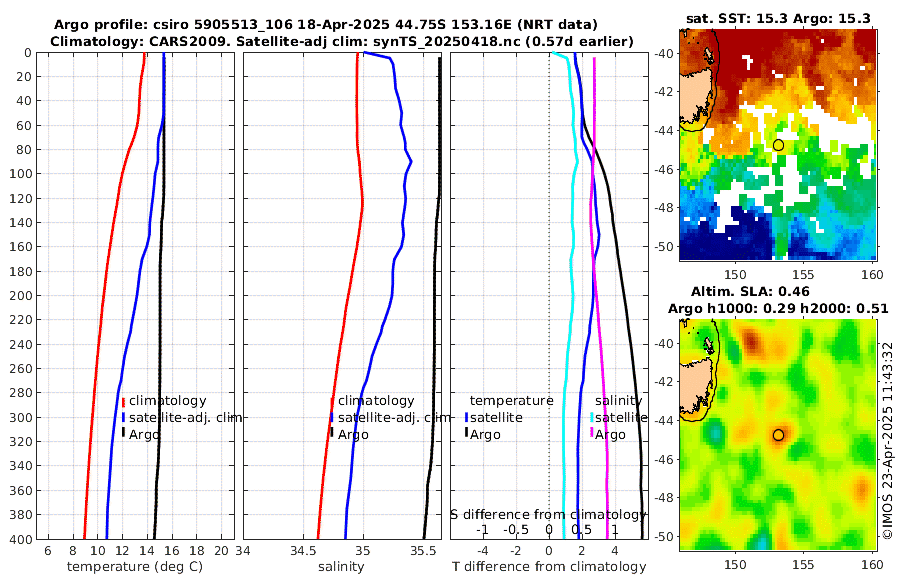The width and height of the screenshot is (900, 580).
Task: Click the S difference tick -0.5
Action: pos(515,530)
